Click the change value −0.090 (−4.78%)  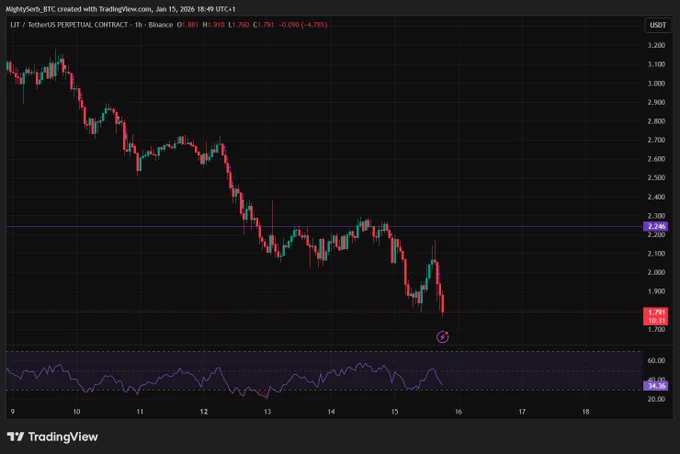point(303,25)
